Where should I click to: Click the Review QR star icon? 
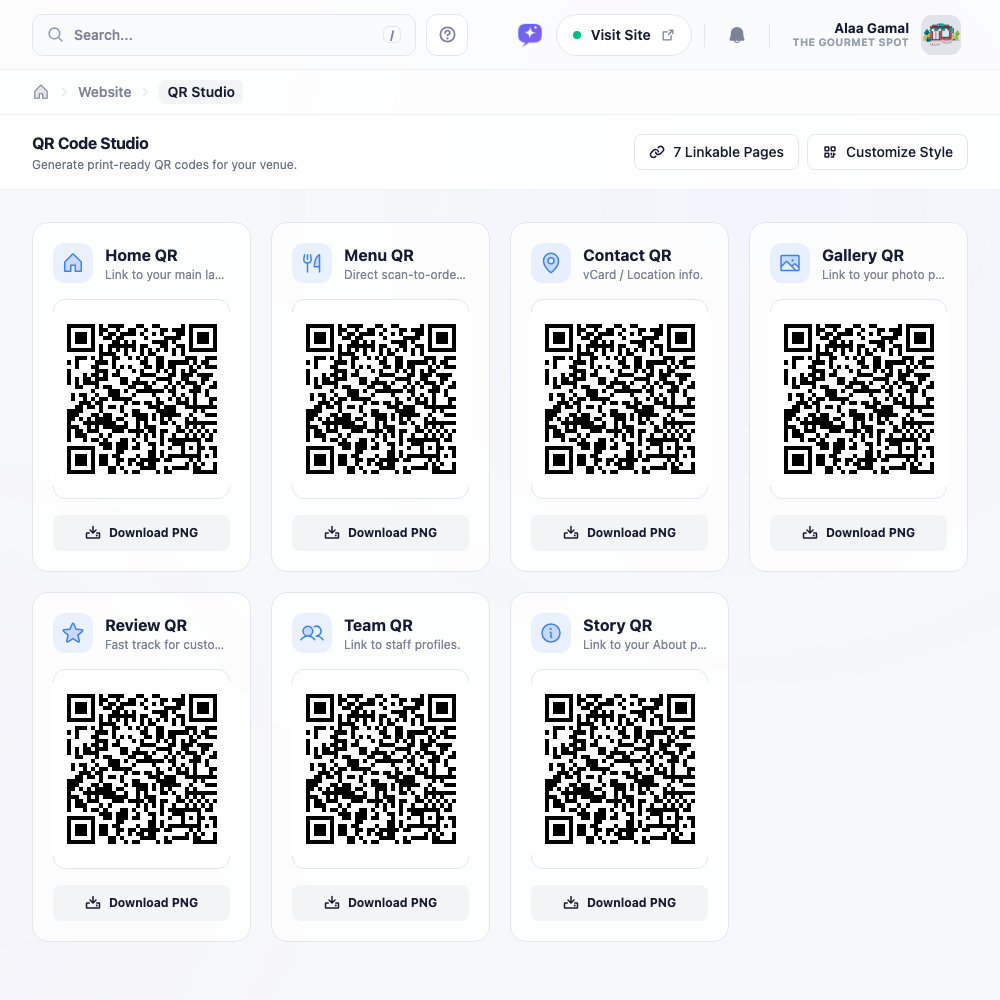click(x=73, y=633)
